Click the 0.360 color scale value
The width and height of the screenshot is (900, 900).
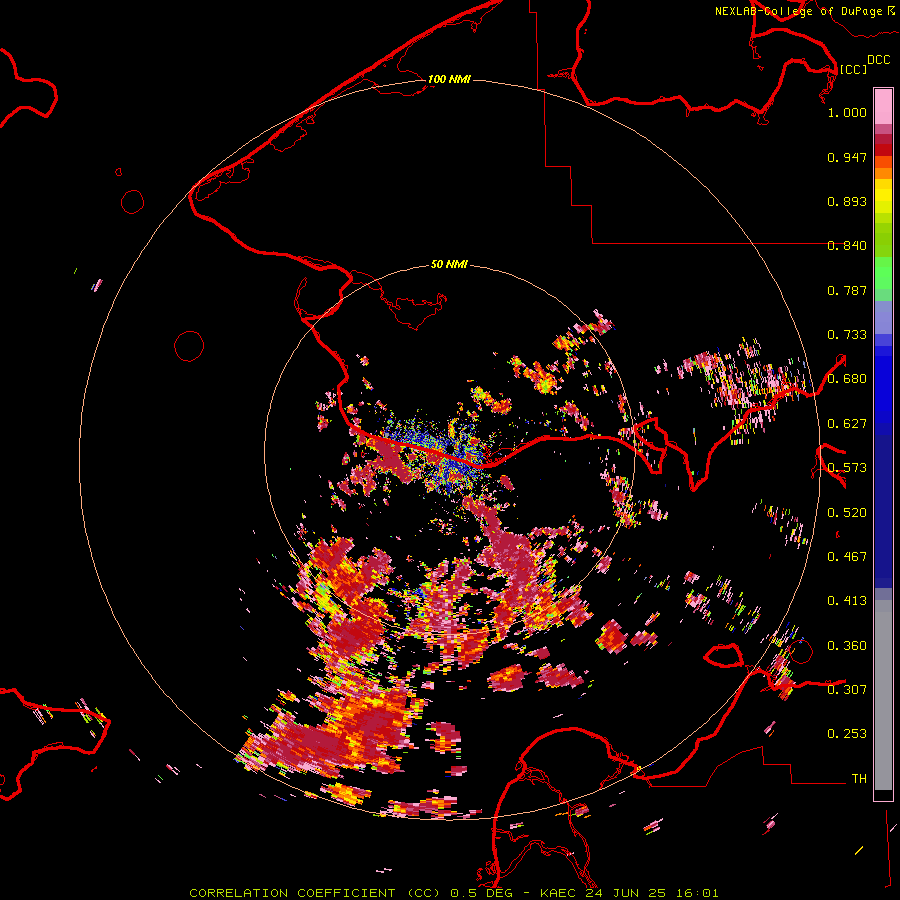(x=847, y=646)
